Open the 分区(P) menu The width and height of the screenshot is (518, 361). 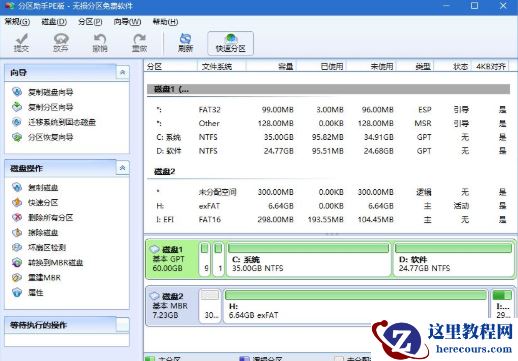[90, 22]
